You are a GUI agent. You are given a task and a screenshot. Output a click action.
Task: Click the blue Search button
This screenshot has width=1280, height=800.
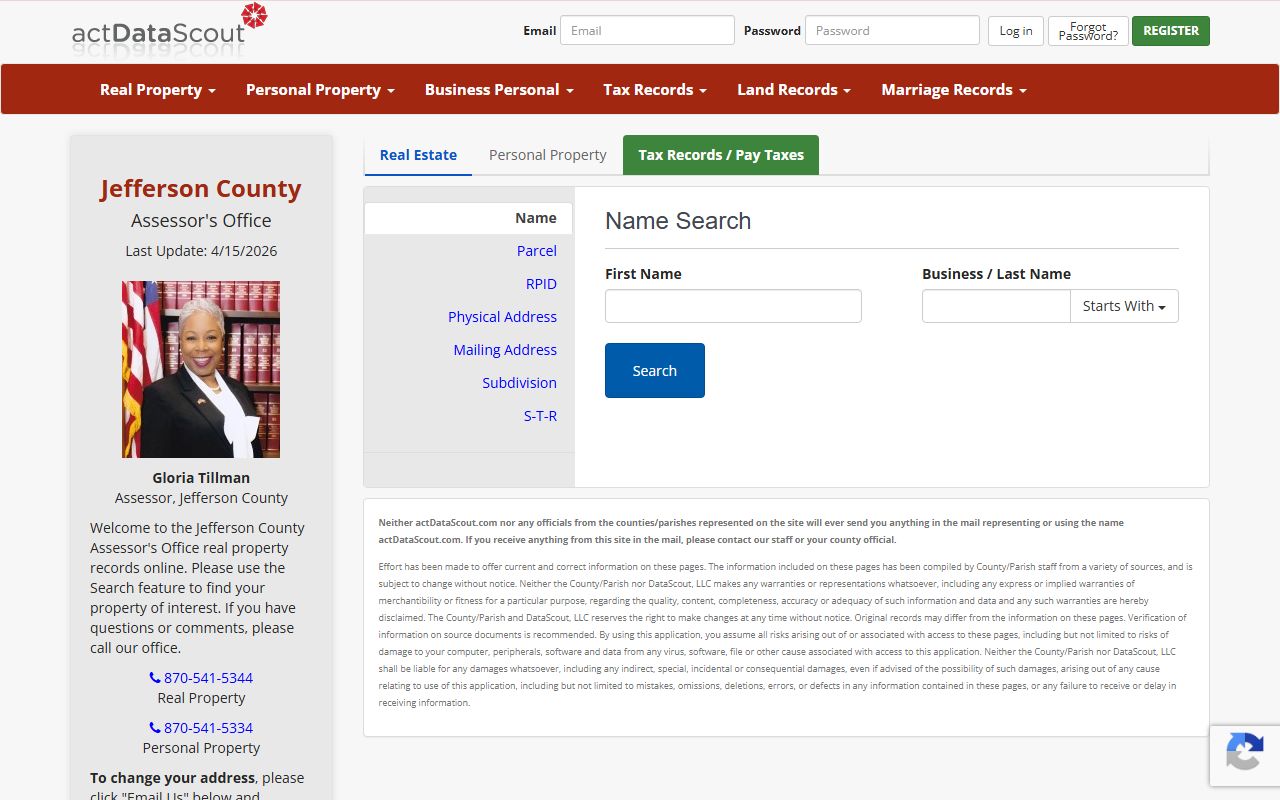point(655,370)
